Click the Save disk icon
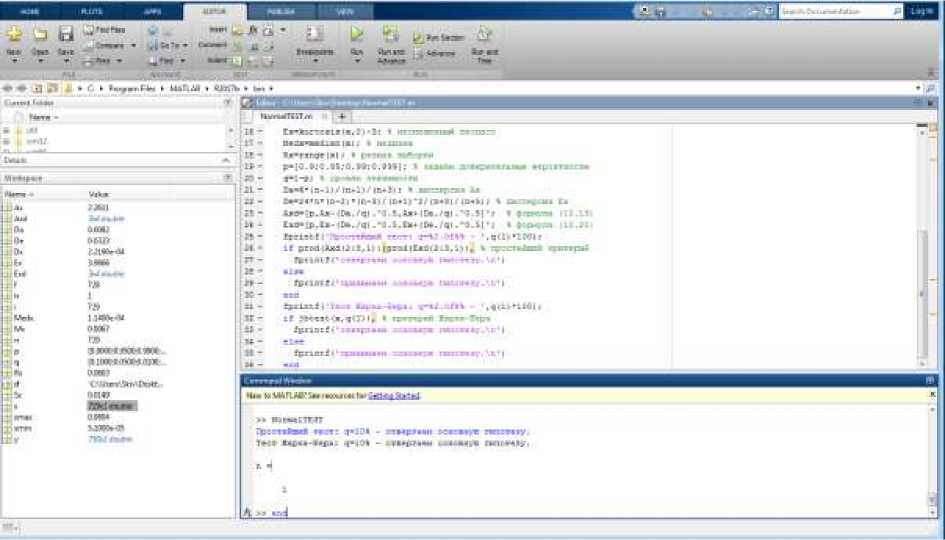 pos(66,35)
